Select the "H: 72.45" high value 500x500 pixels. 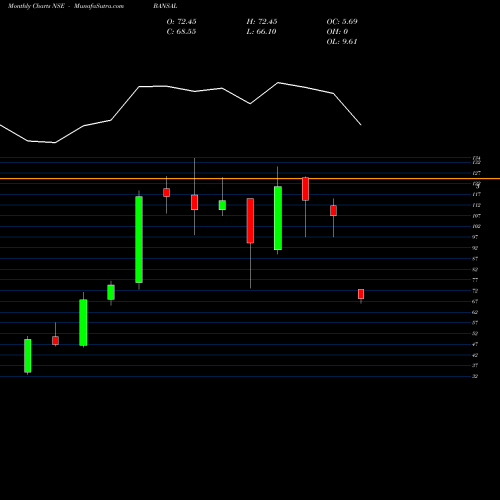click(262, 22)
